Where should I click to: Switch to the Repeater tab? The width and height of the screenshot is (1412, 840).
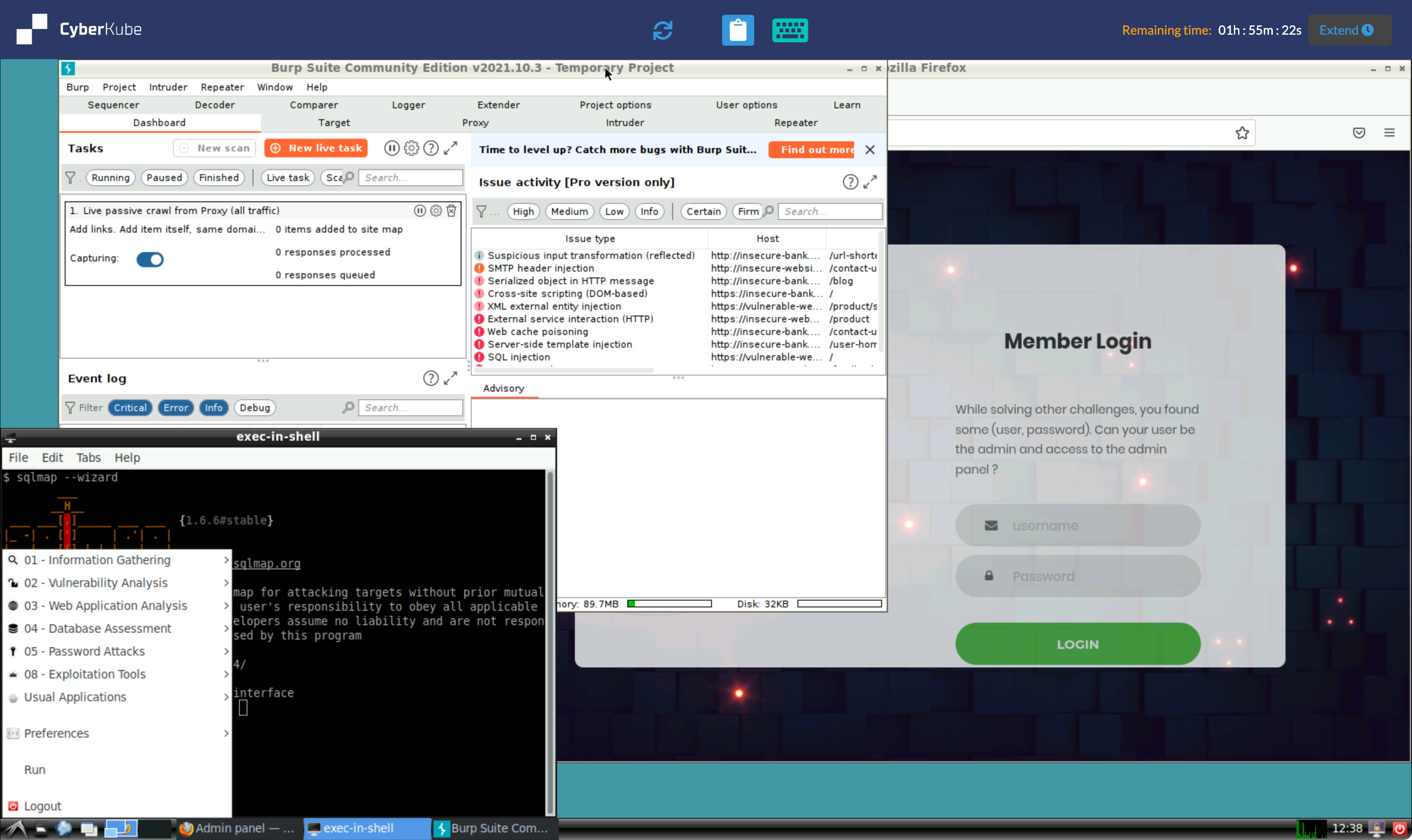click(796, 123)
